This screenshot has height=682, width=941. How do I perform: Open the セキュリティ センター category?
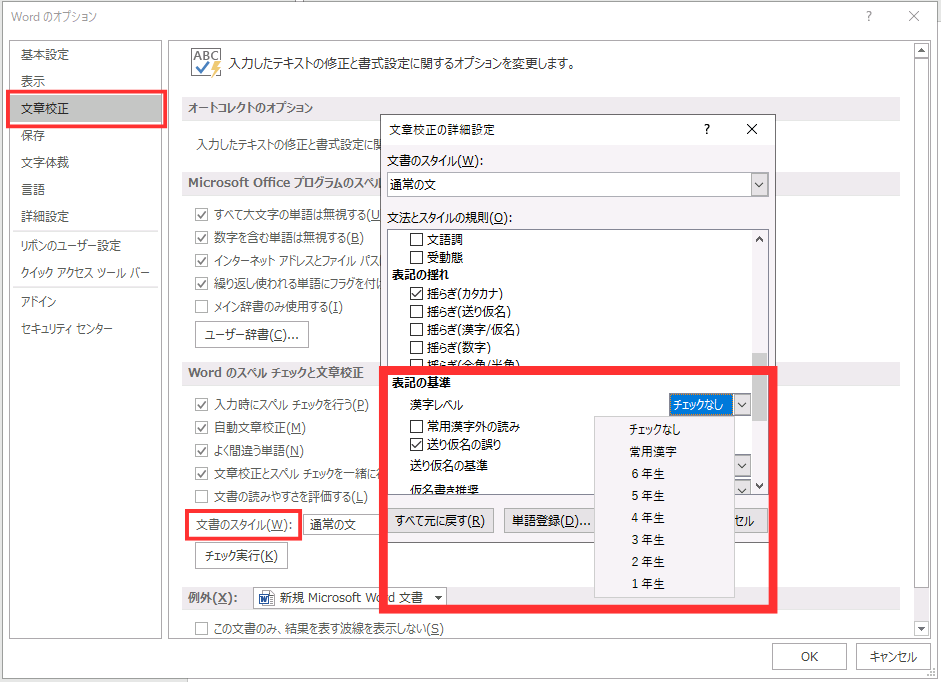[86, 328]
